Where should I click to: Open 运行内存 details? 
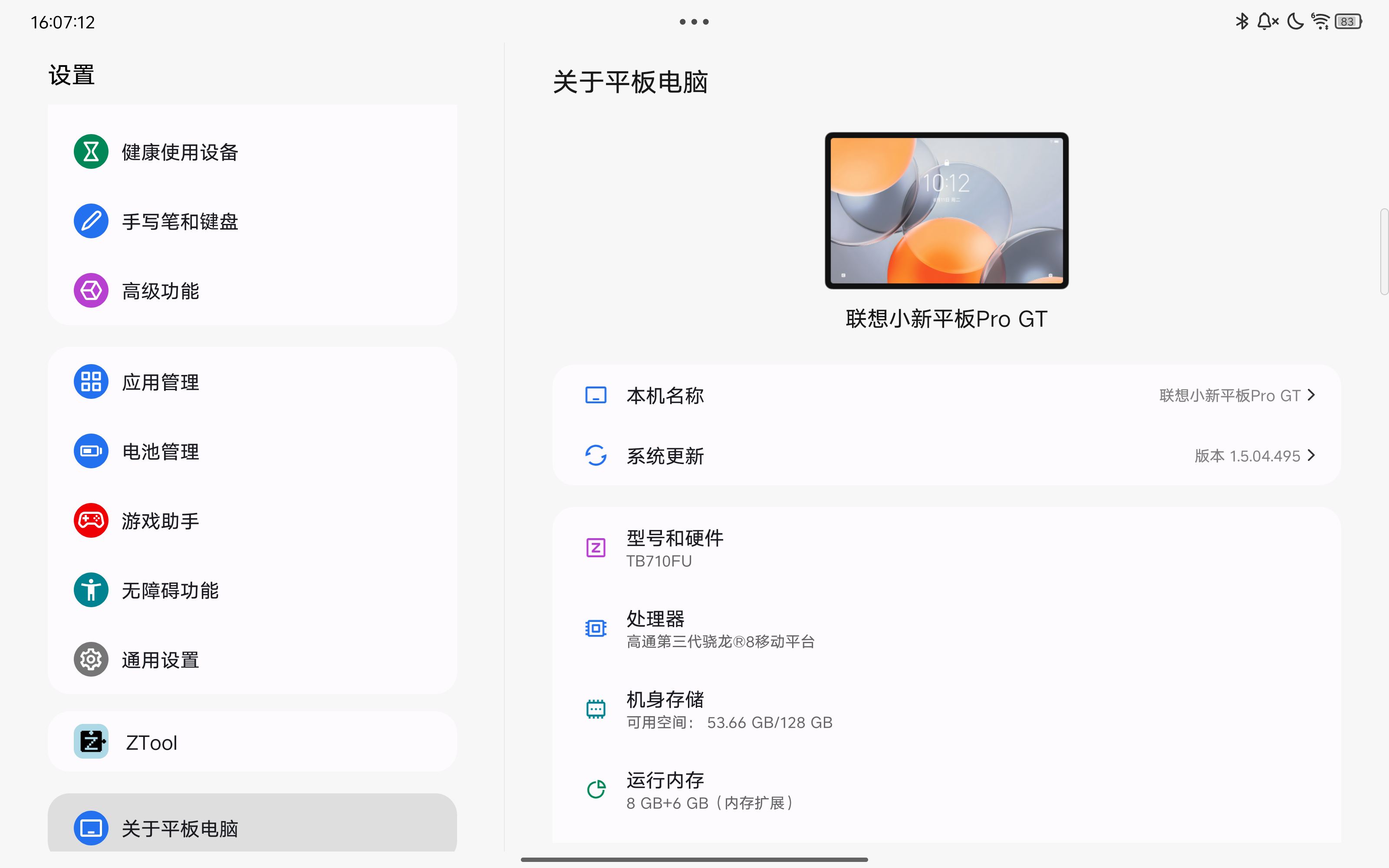(x=946, y=790)
